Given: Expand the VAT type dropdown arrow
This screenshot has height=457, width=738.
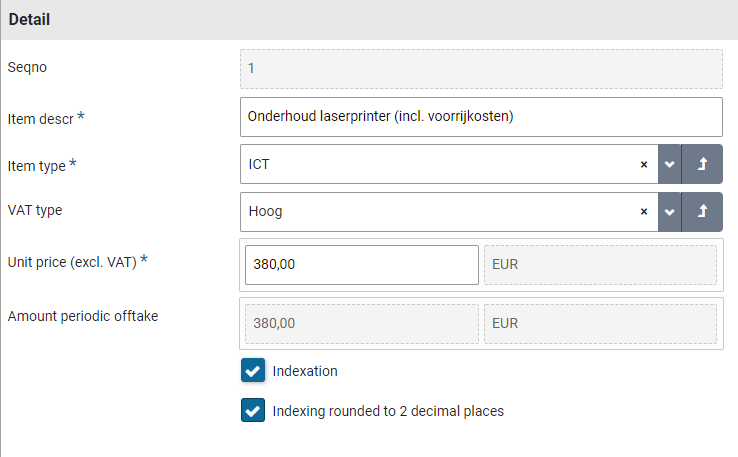Looking at the screenshot, I should (x=670, y=212).
